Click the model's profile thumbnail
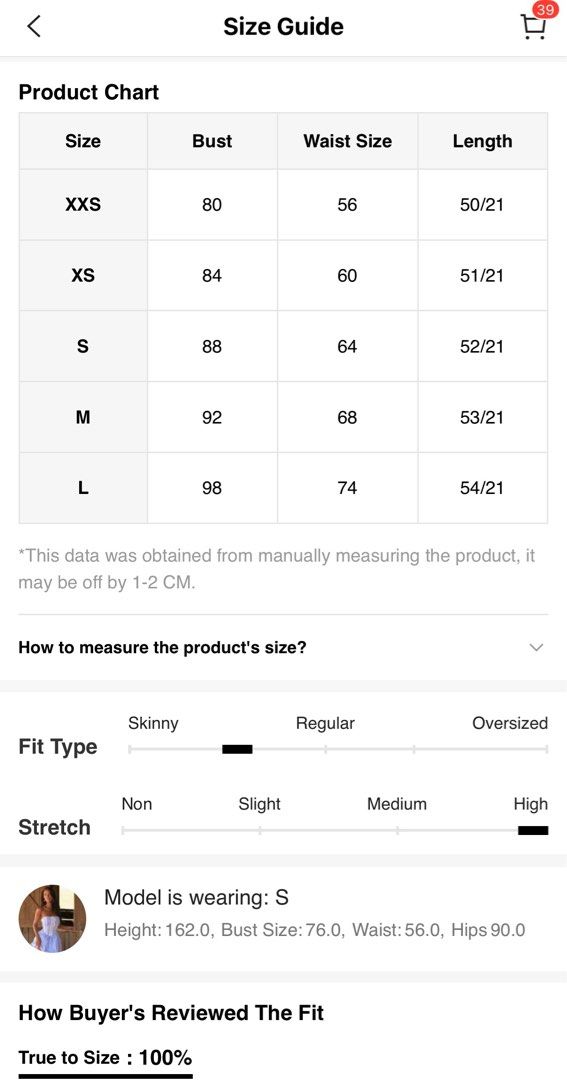This screenshot has width=567, height=1080. [52, 919]
